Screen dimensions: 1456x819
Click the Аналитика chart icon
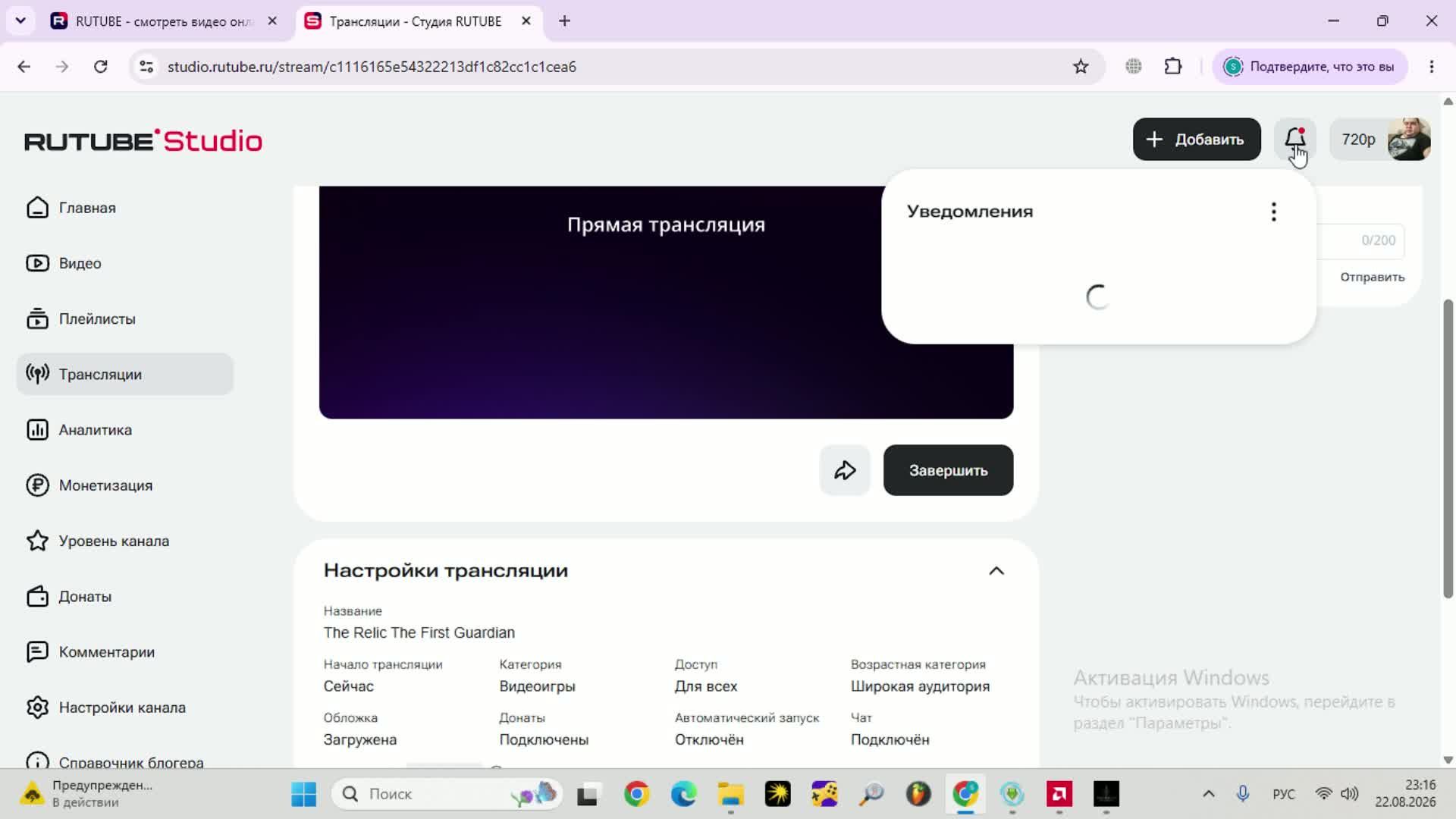point(37,430)
